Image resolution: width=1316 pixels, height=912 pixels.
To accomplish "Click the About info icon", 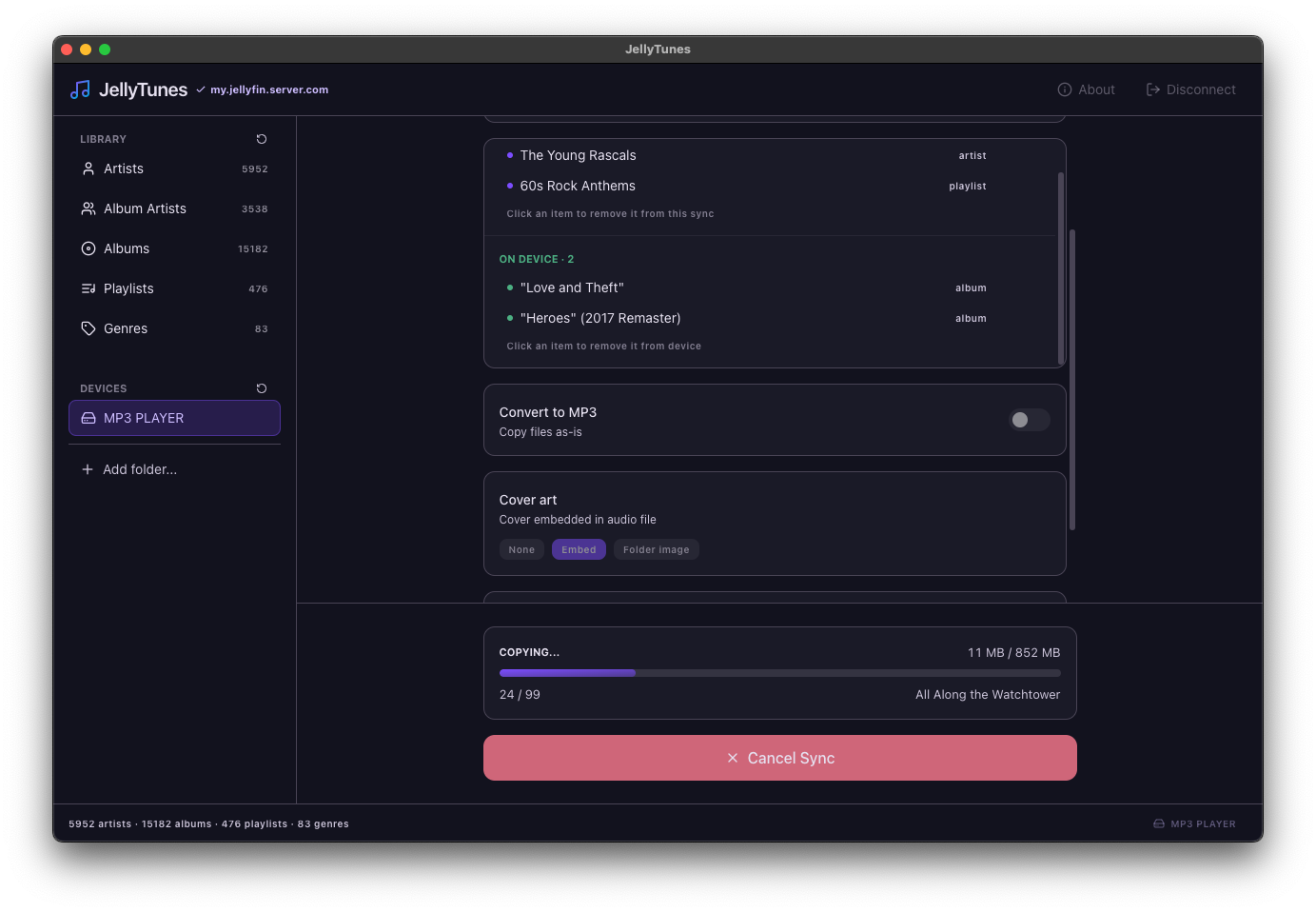I will click(x=1065, y=89).
